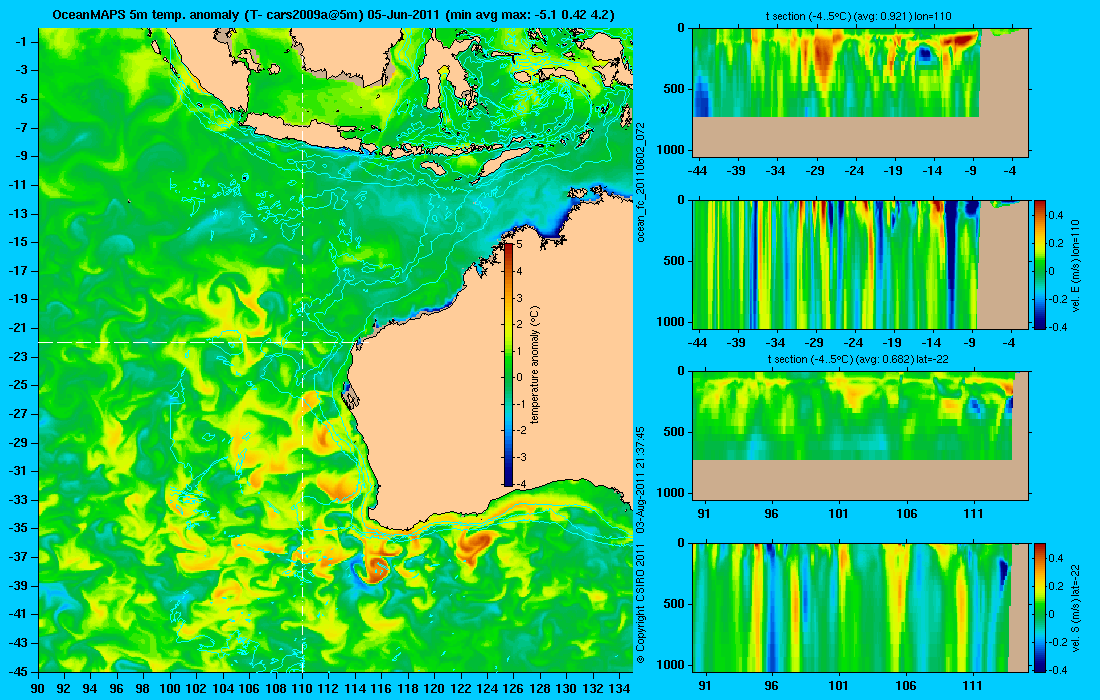The height and width of the screenshot is (700, 1100).
Task: Click the '-4' tick on temperature anomaly colorbar
Action: click(x=520, y=484)
